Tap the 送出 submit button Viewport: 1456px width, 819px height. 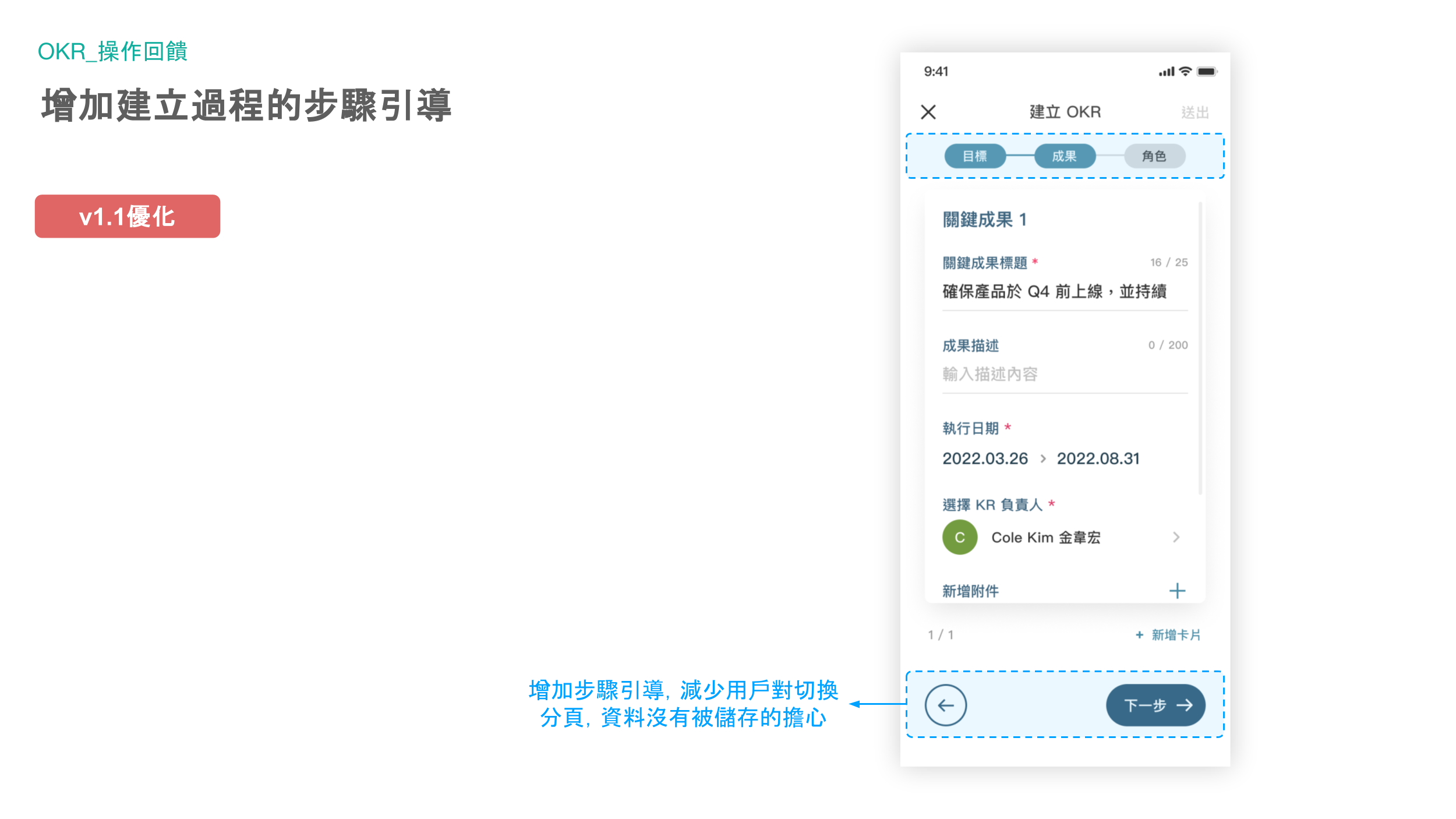[x=1195, y=112]
